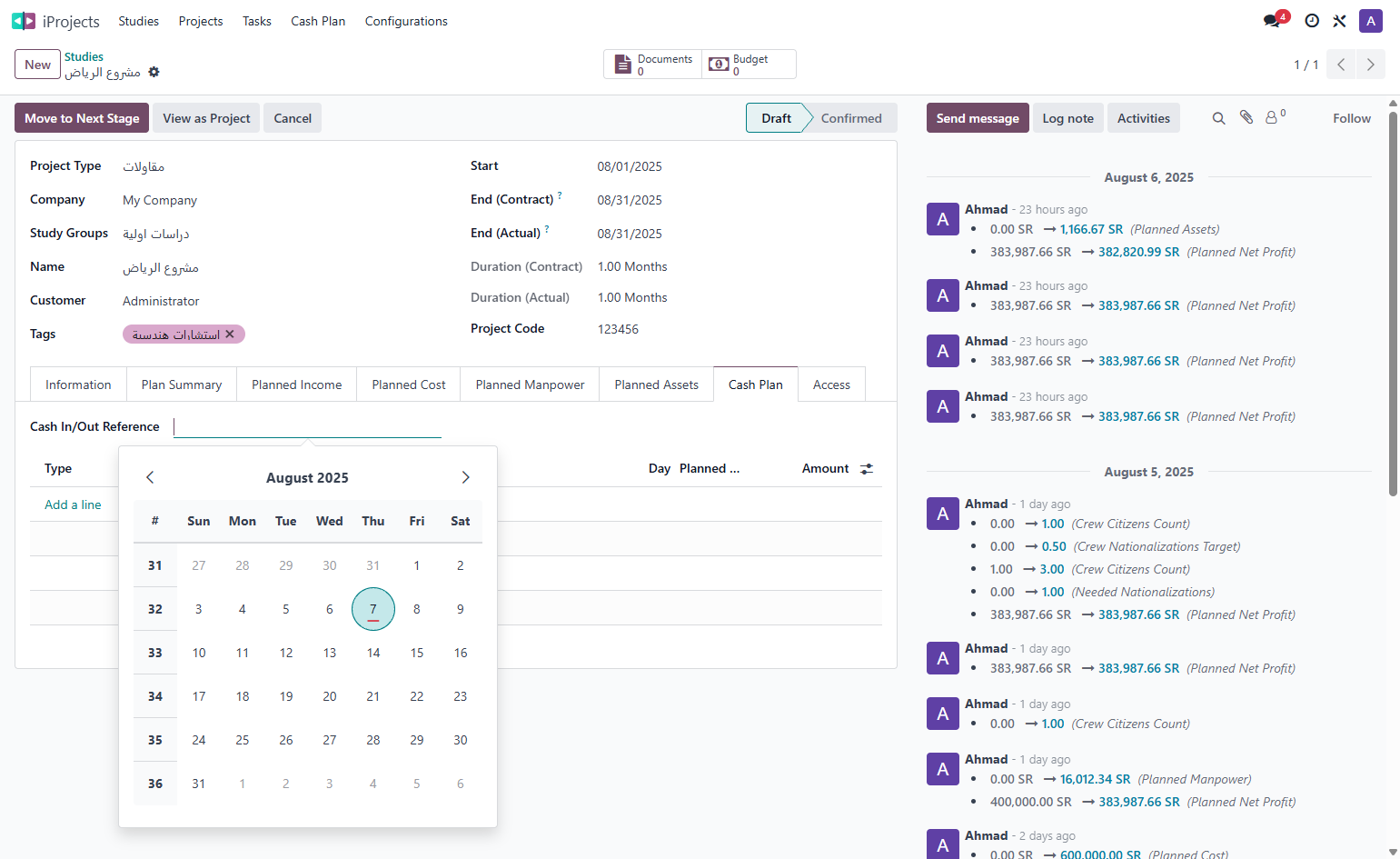Open the Documents smart button
The width and height of the screenshot is (1400, 859).
point(653,65)
